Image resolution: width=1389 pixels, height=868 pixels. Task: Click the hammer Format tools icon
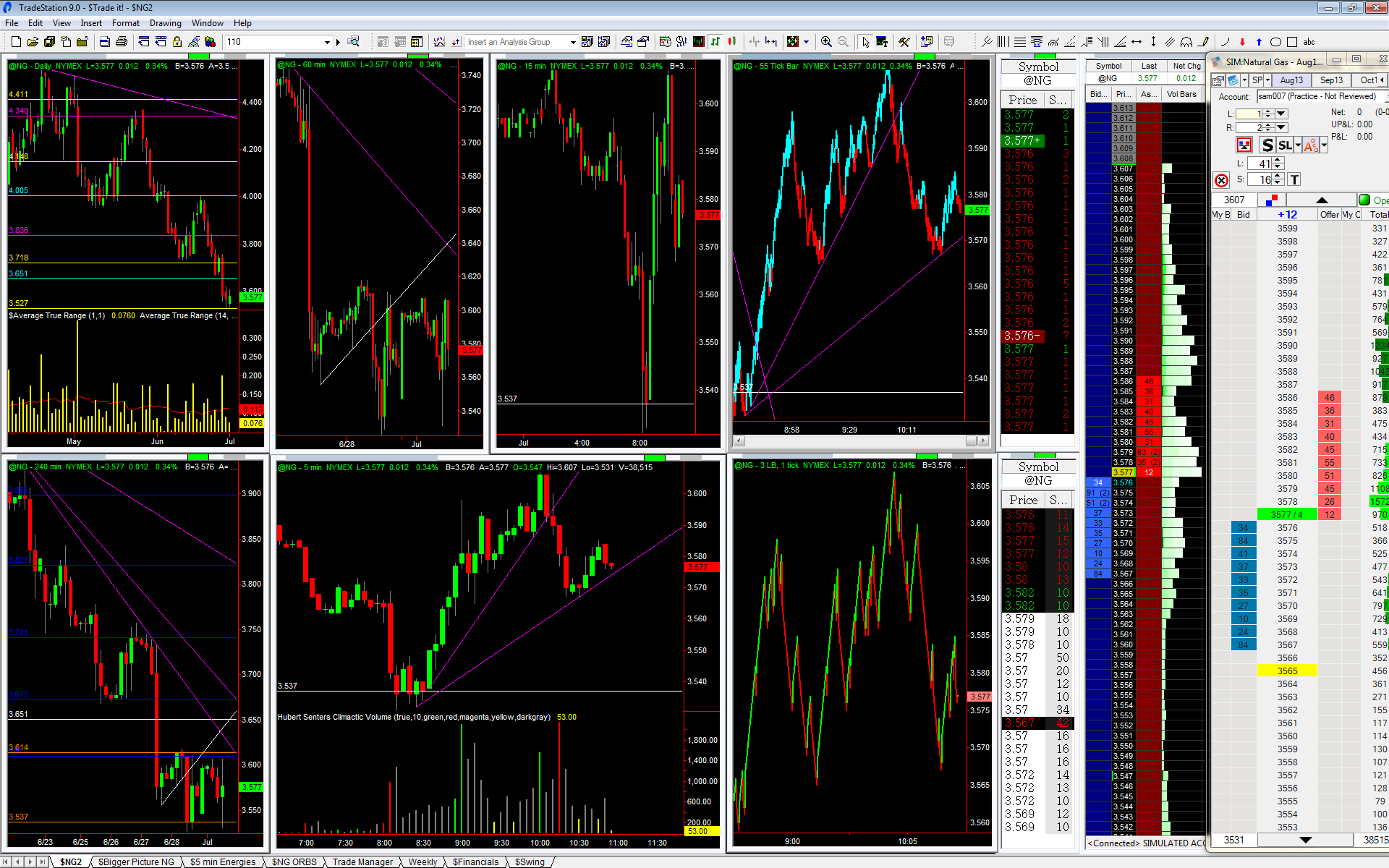click(904, 42)
